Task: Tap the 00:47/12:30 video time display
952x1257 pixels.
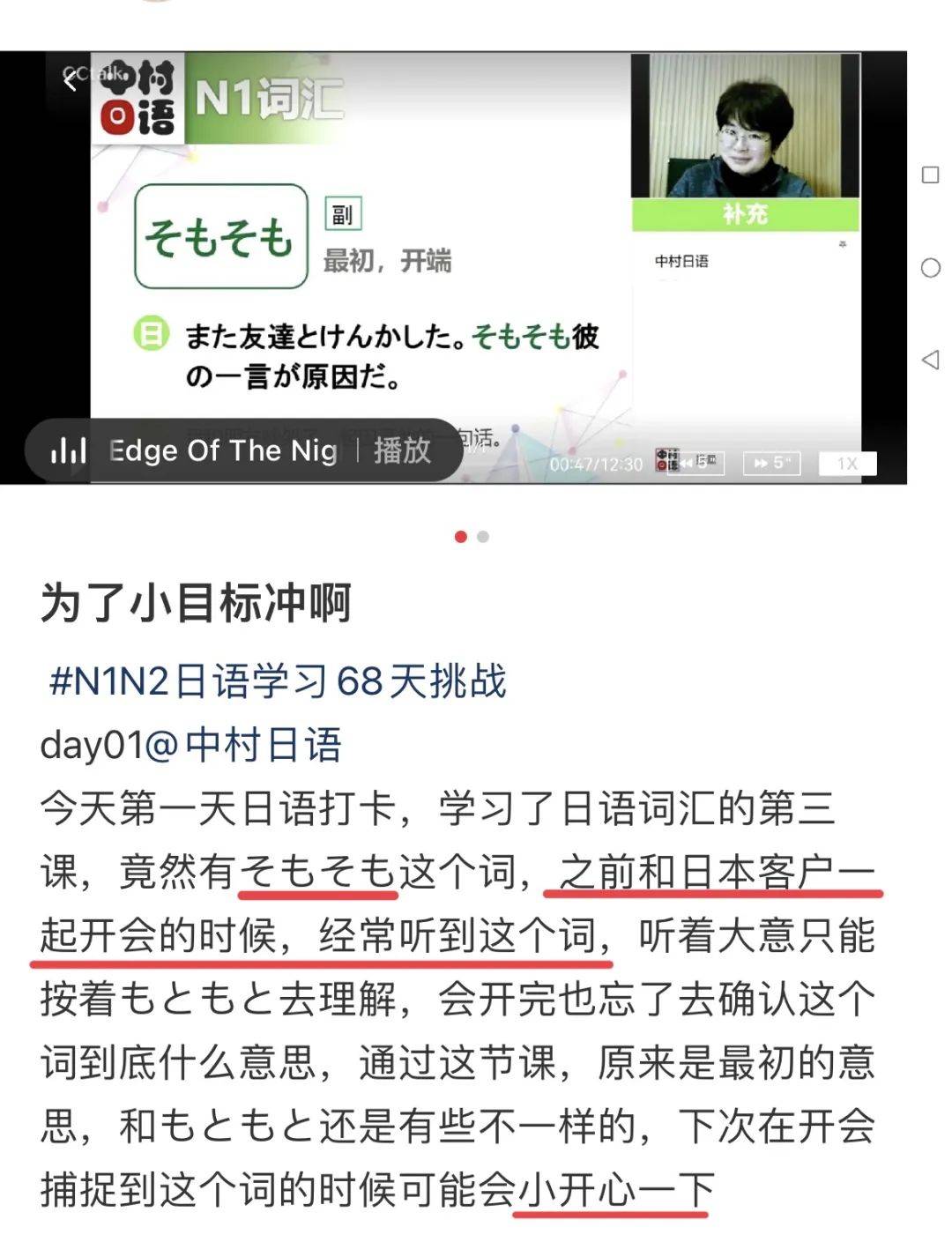Action: [596, 464]
